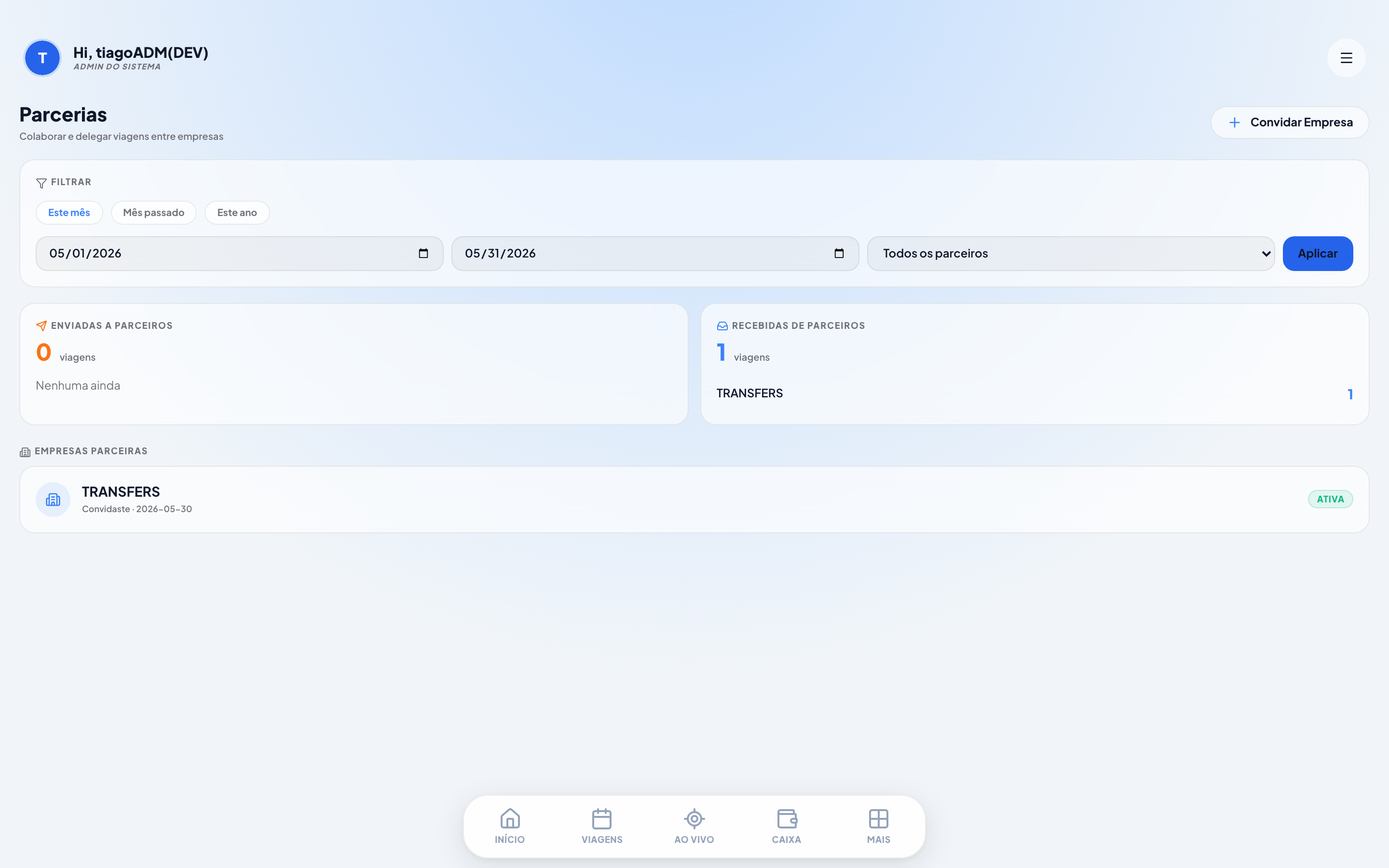Click the Empresas Parceiras building icon
The height and width of the screenshot is (868, 1389).
click(25, 452)
